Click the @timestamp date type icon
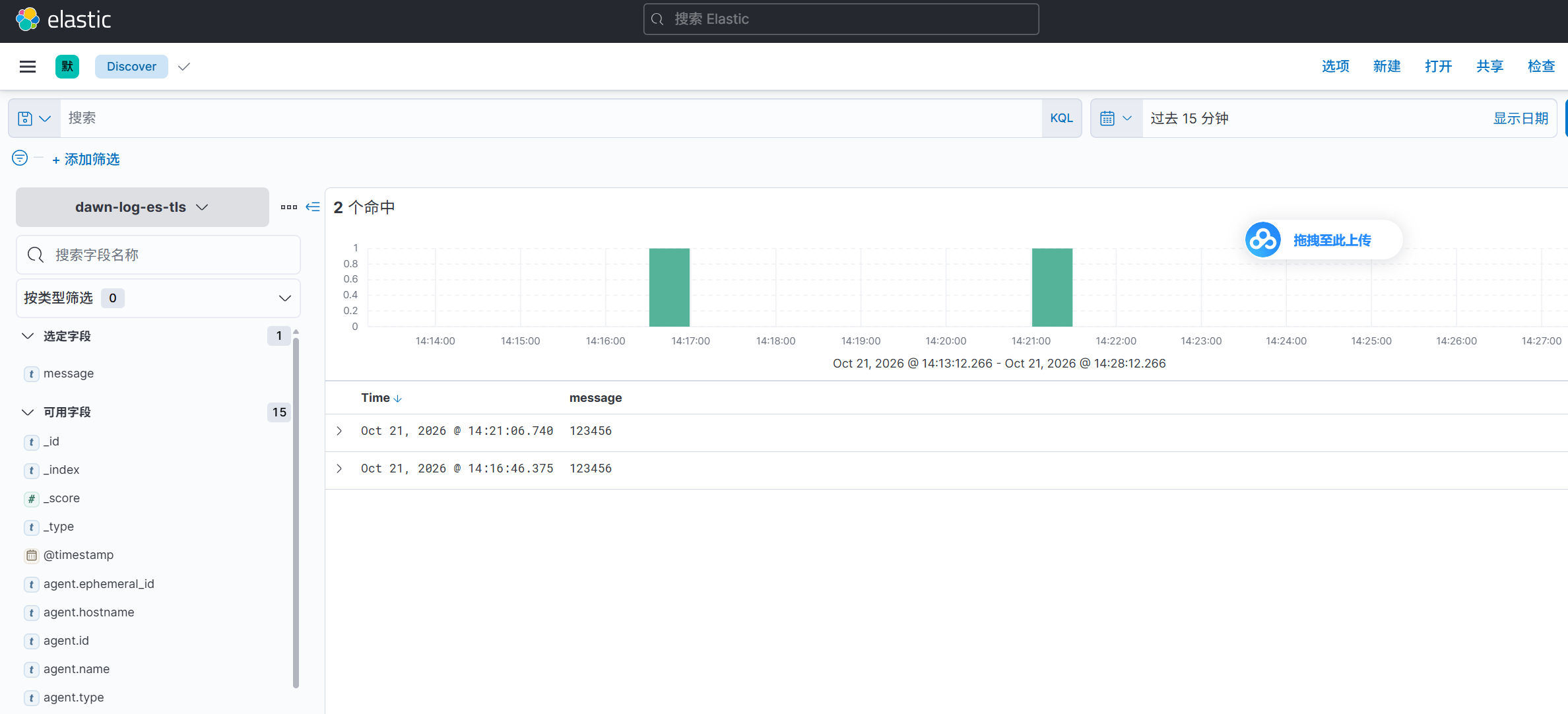This screenshot has height=714, width=1568. point(31,556)
